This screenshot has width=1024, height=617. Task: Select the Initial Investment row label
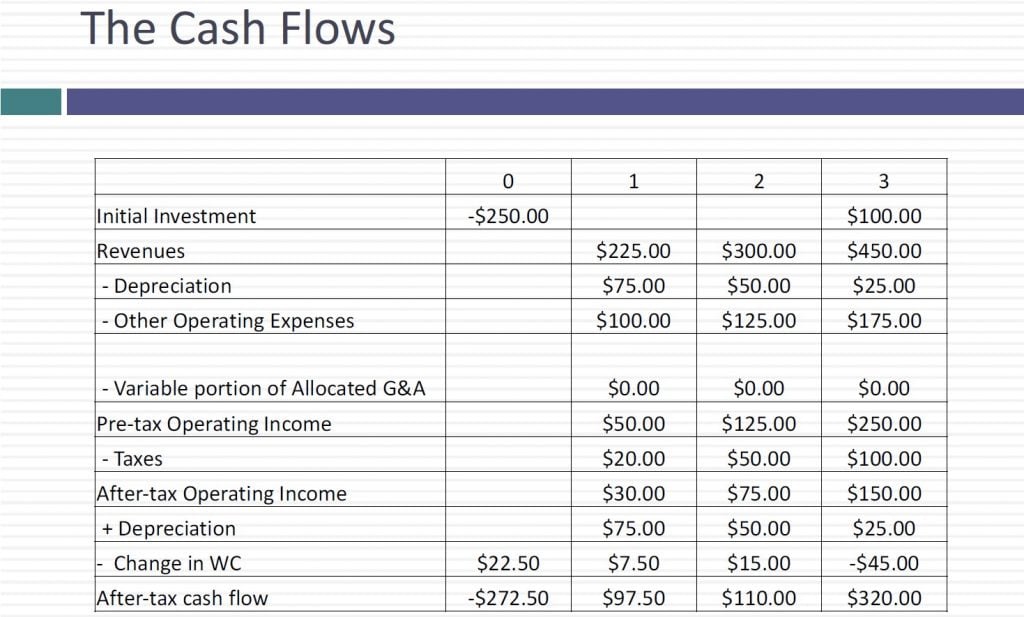pos(176,216)
